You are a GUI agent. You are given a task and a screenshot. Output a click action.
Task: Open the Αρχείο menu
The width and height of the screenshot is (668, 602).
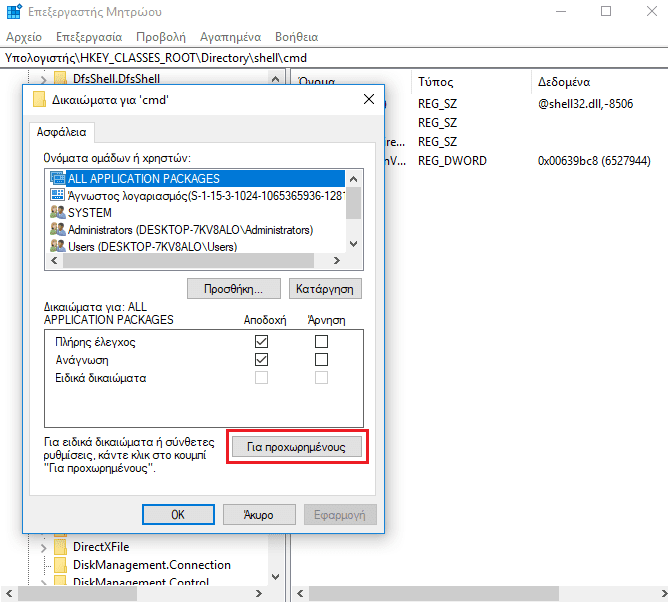tap(24, 37)
